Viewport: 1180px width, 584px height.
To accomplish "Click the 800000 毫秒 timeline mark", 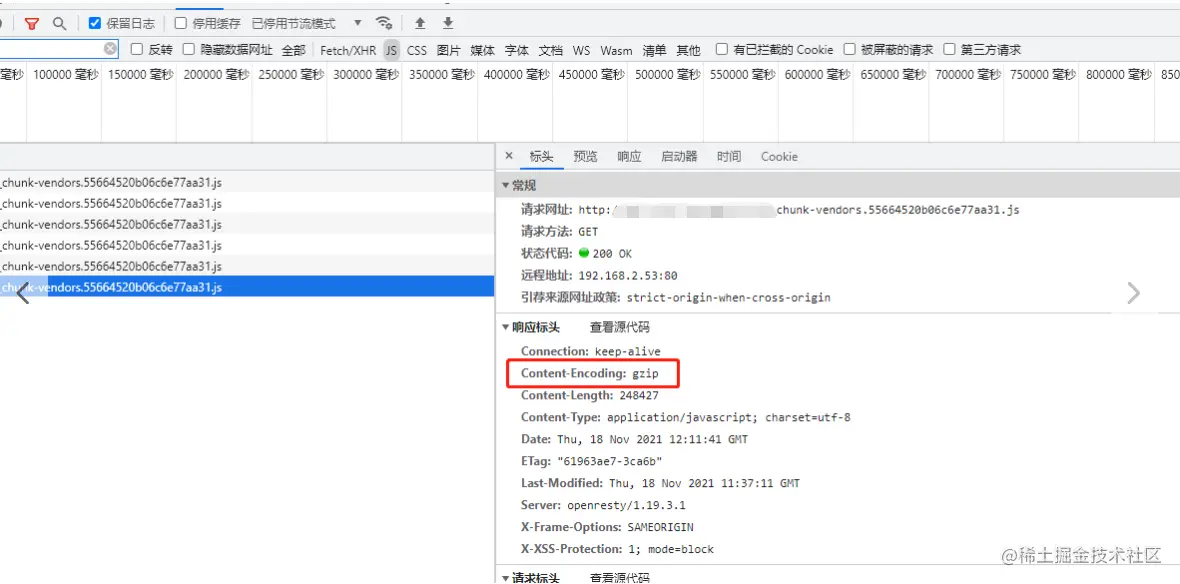I will coord(1119,75).
